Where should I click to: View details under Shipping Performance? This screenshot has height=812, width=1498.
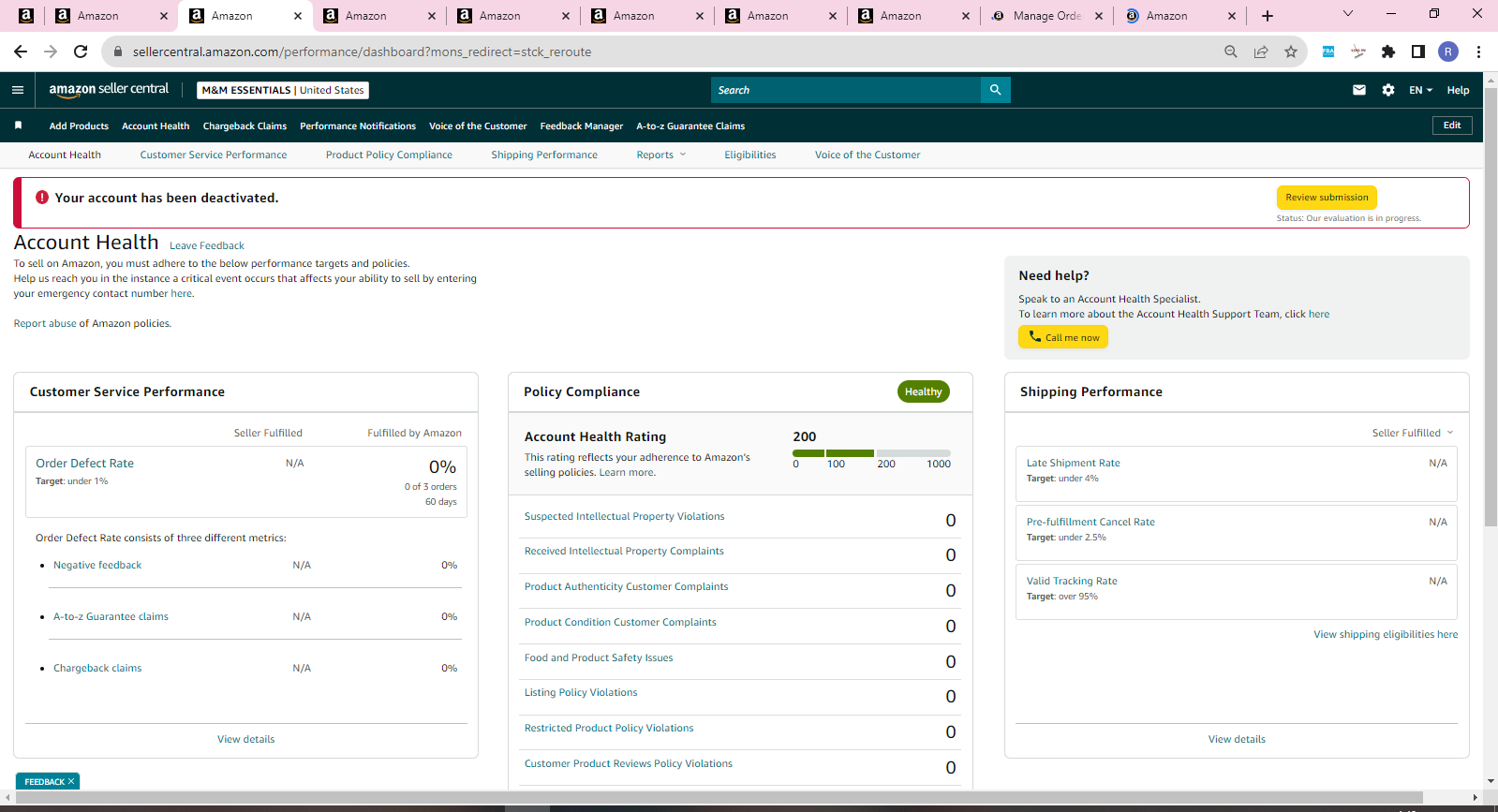[x=1237, y=739]
